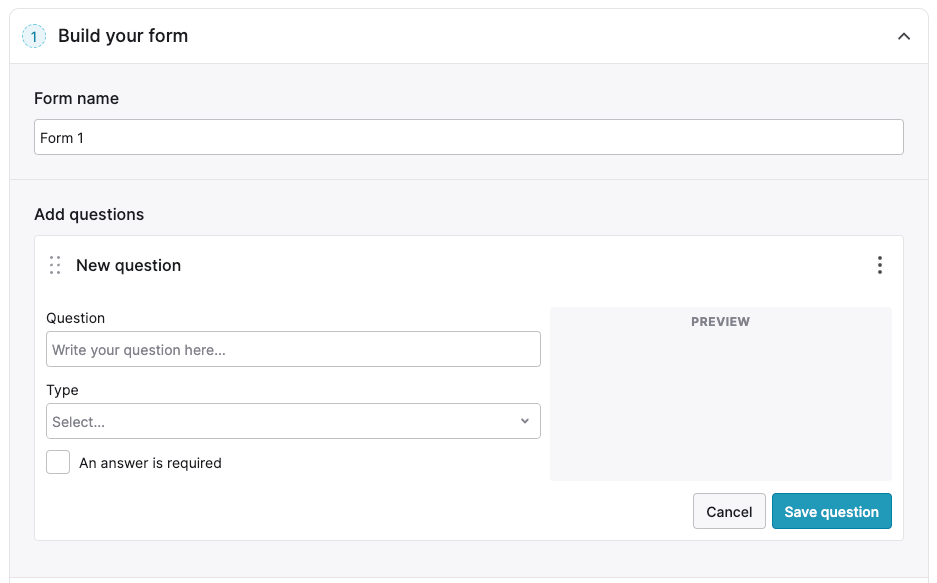Cancel the new question
937x583 pixels.
pos(729,511)
